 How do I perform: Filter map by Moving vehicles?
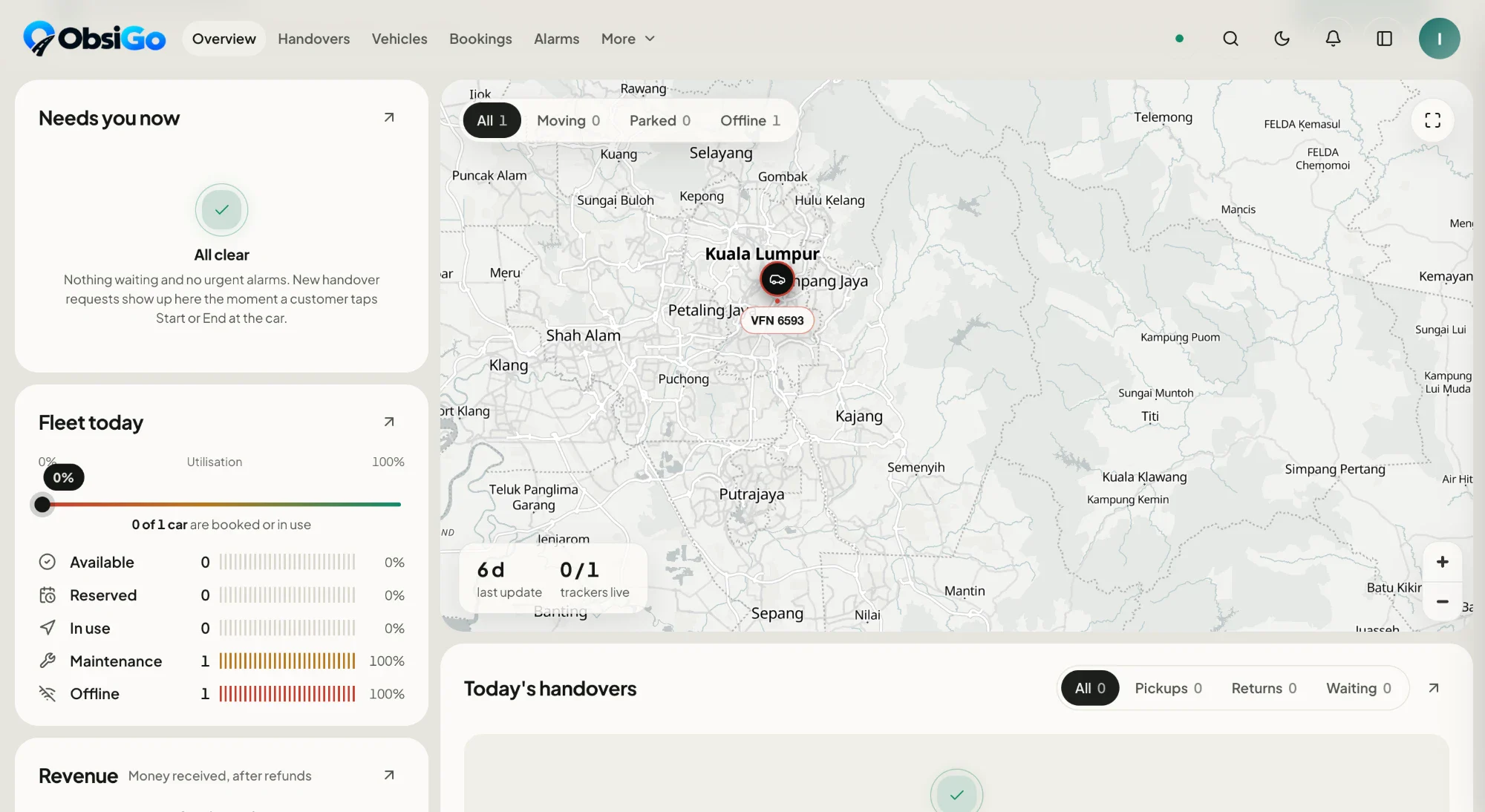[568, 120]
